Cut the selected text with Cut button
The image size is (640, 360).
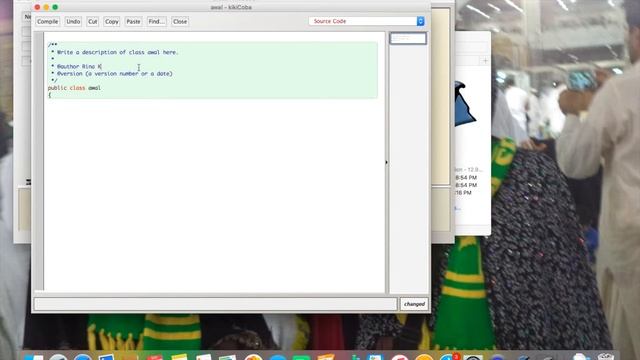93,22
